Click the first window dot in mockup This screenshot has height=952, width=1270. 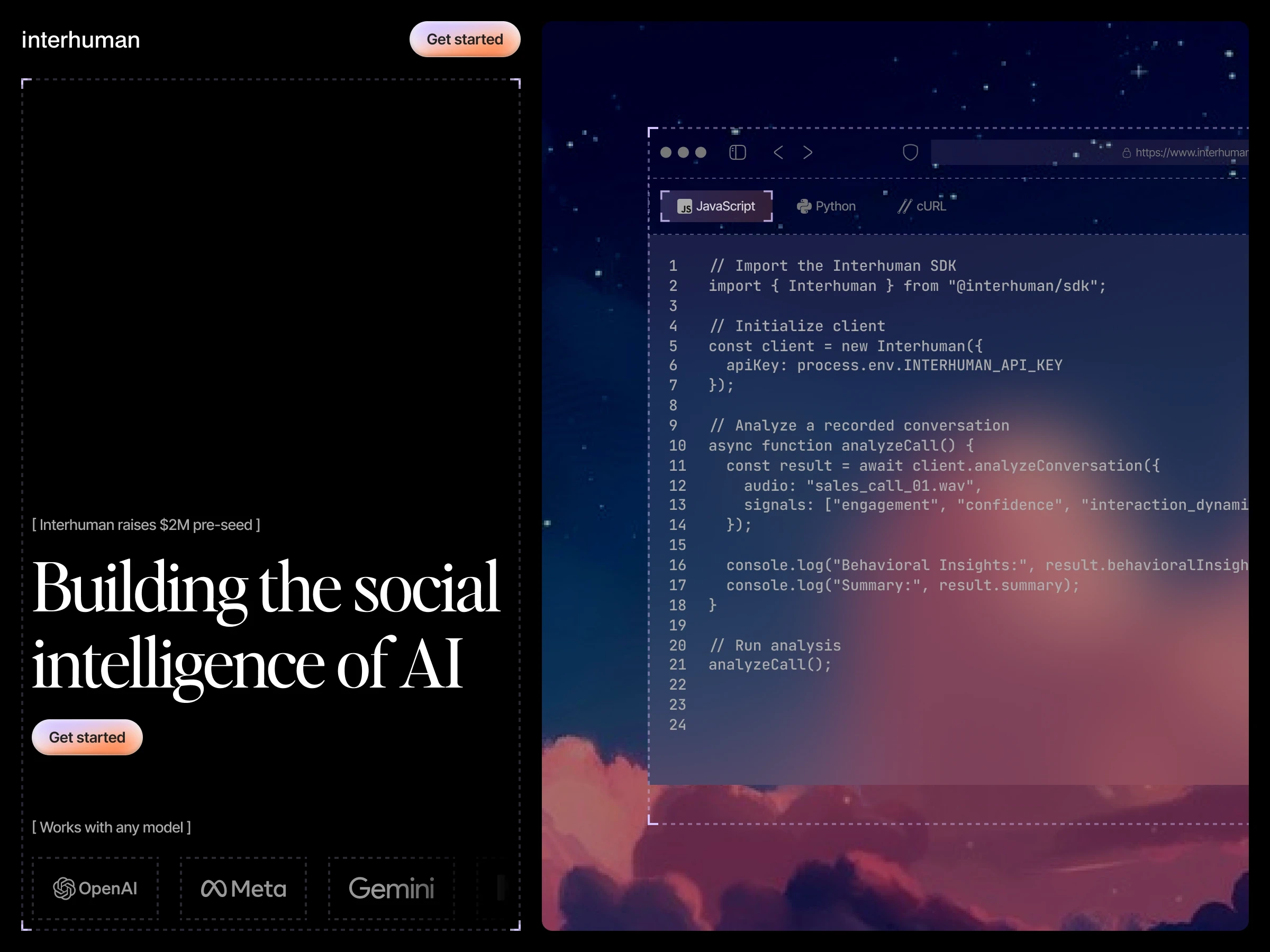(x=666, y=152)
